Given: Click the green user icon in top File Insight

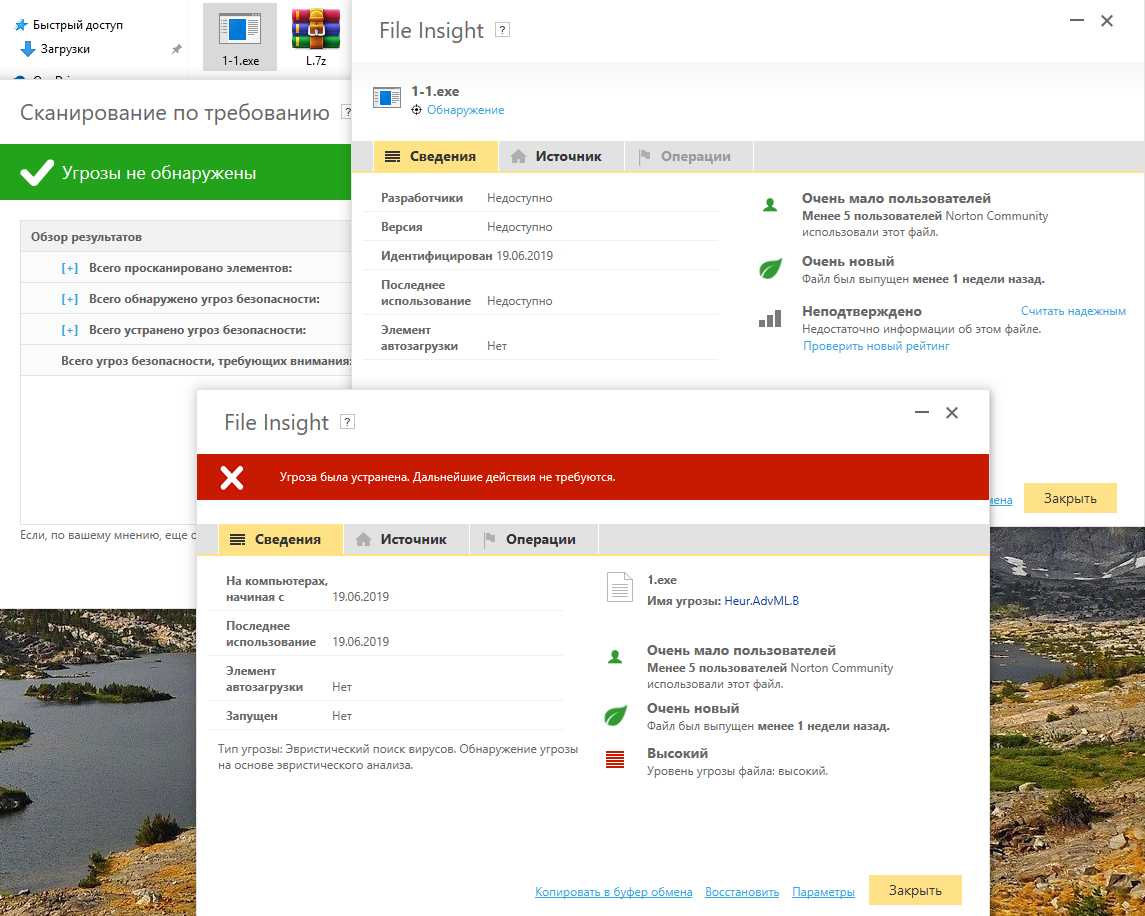Looking at the screenshot, I should pyautogui.click(x=770, y=205).
